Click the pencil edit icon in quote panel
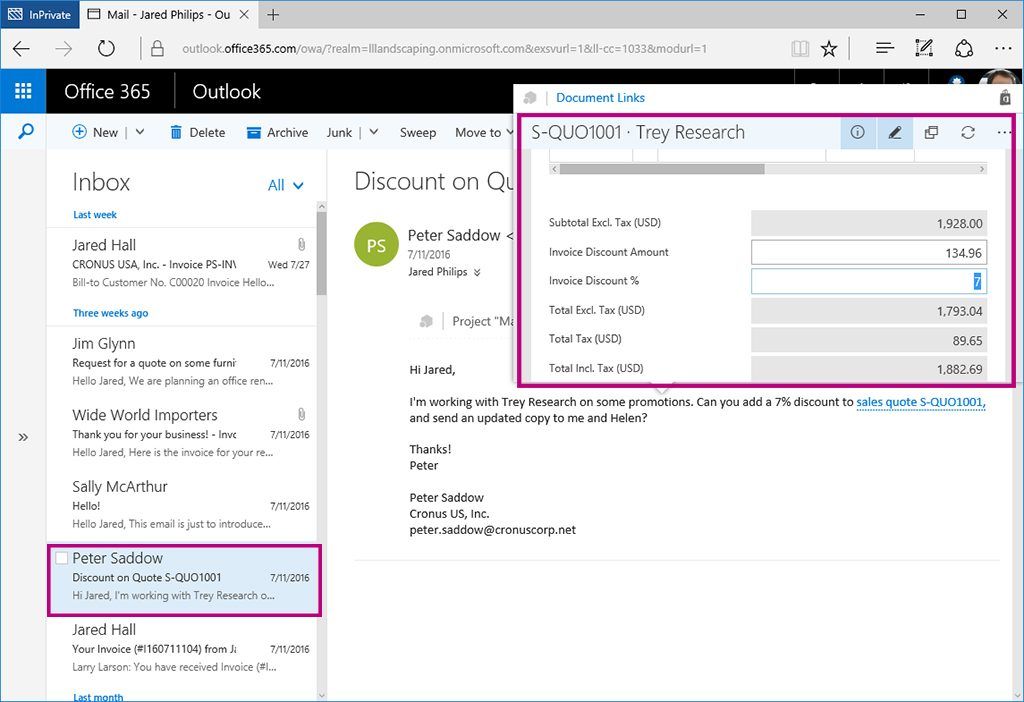1024x702 pixels. (x=895, y=133)
